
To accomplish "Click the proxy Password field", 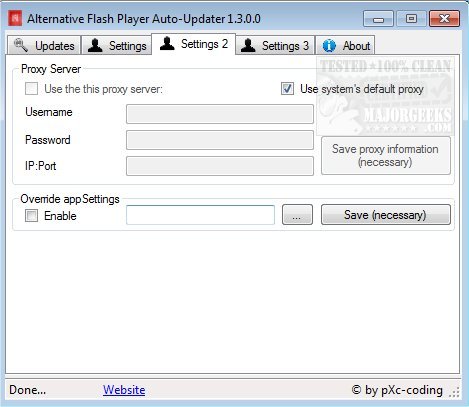I will 220,140.
